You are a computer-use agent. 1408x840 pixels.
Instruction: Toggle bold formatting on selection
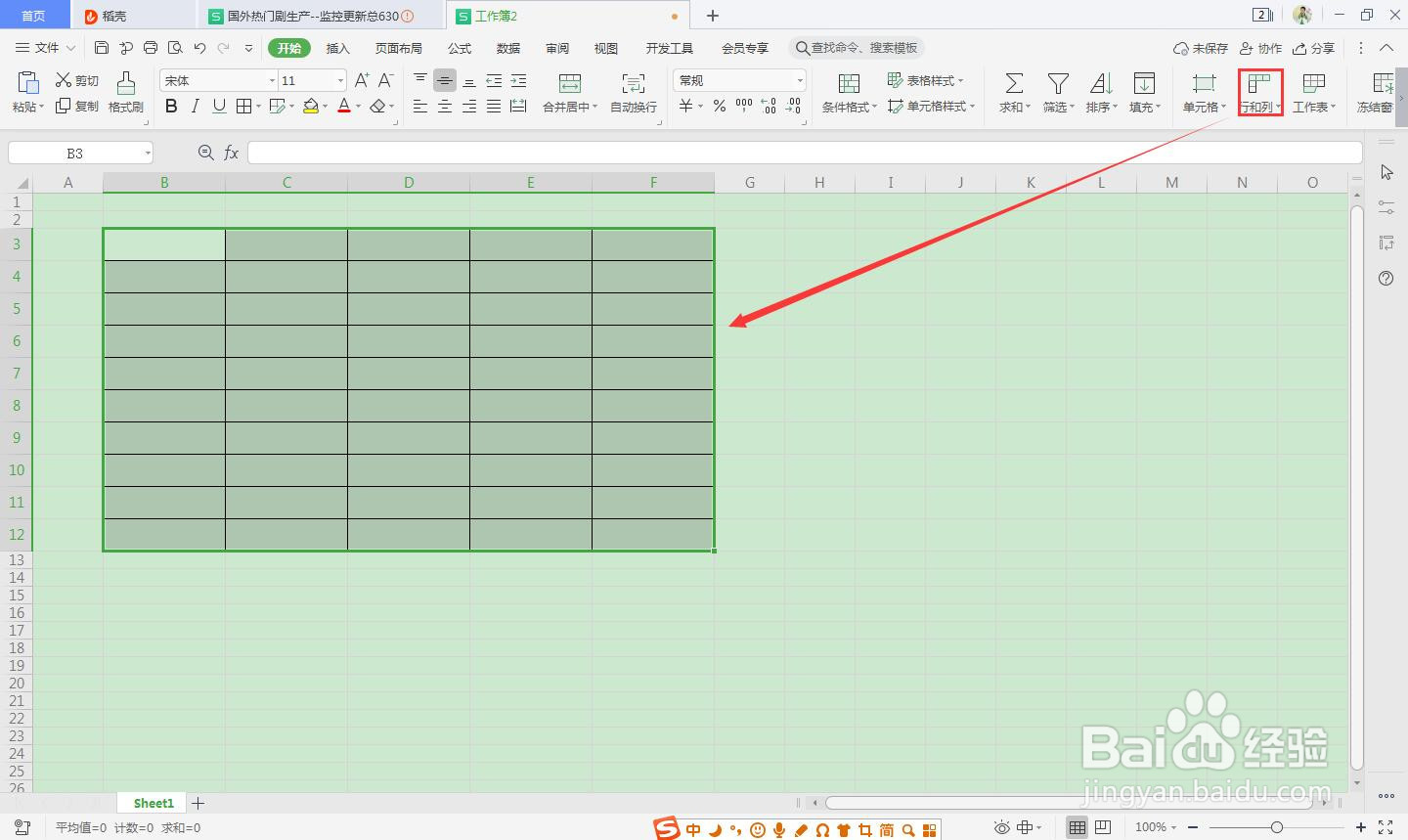171,106
